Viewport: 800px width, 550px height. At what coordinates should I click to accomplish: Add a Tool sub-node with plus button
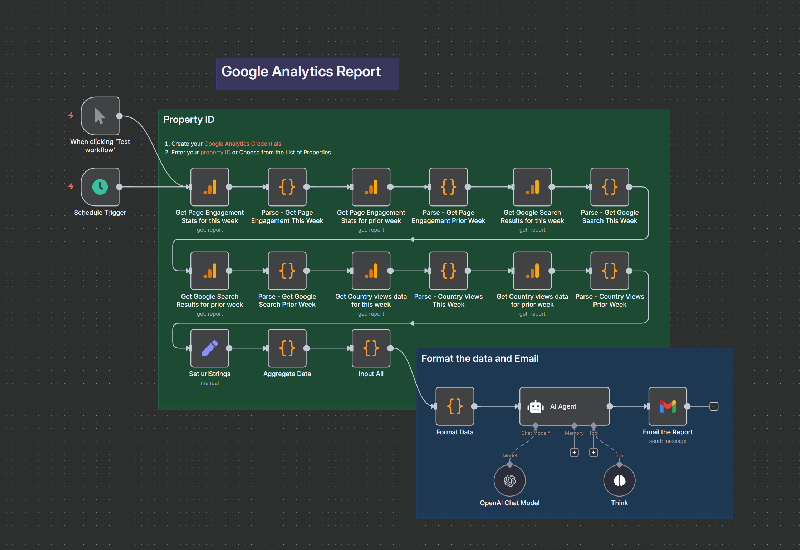coord(593,453)
